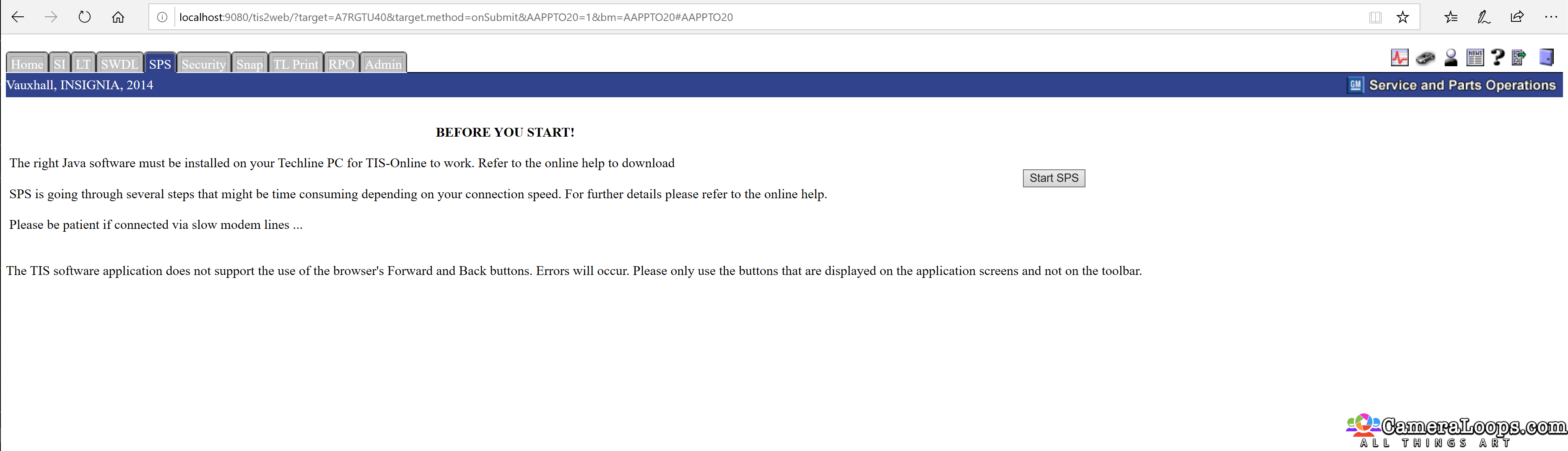This screenshot has width=1568, height=451.
Task: Click the pen Add notes icon
Action: pos(1484,17)
